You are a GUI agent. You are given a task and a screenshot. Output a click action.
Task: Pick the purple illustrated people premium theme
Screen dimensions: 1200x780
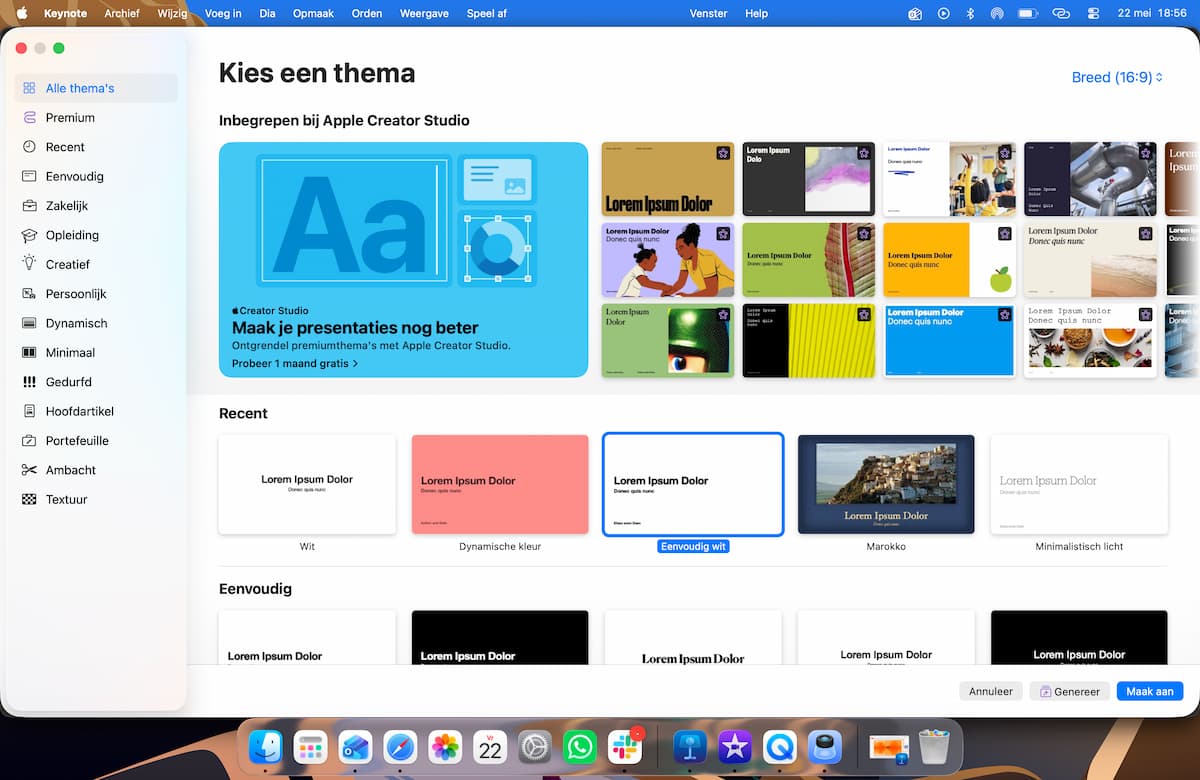click(x=668, y=260)
